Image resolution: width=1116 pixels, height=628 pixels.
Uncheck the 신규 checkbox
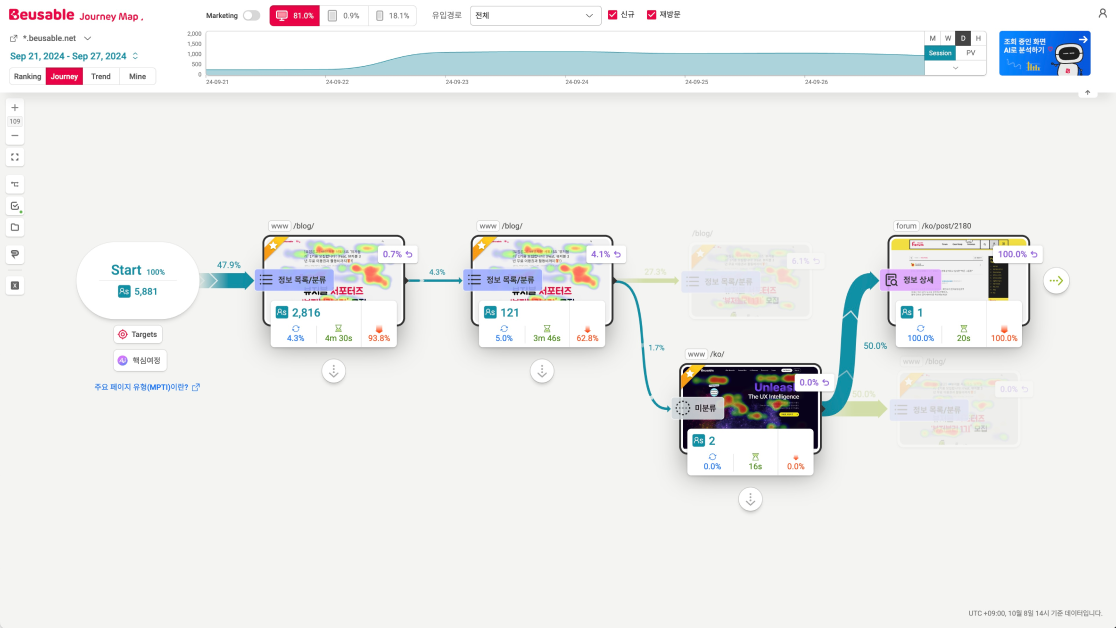coord(613,15)
